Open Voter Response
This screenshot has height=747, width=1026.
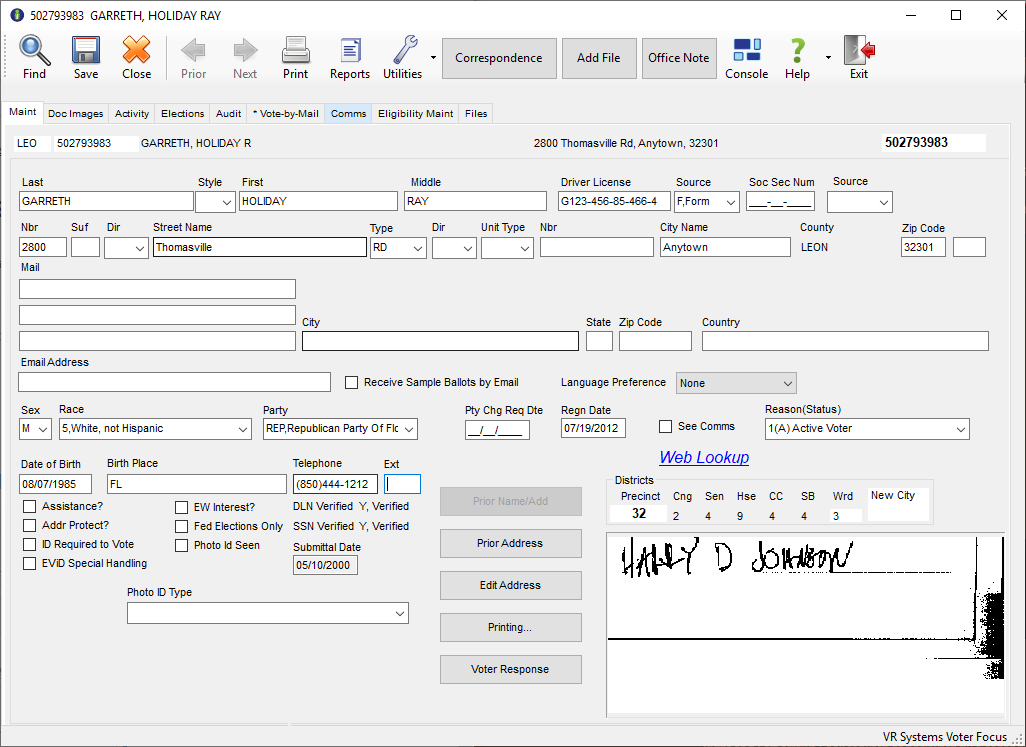[x=510, y=669]
